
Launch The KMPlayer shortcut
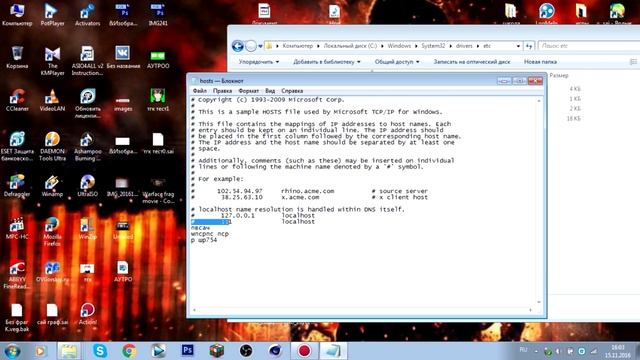pyautogui.click(x=52, y=60)
